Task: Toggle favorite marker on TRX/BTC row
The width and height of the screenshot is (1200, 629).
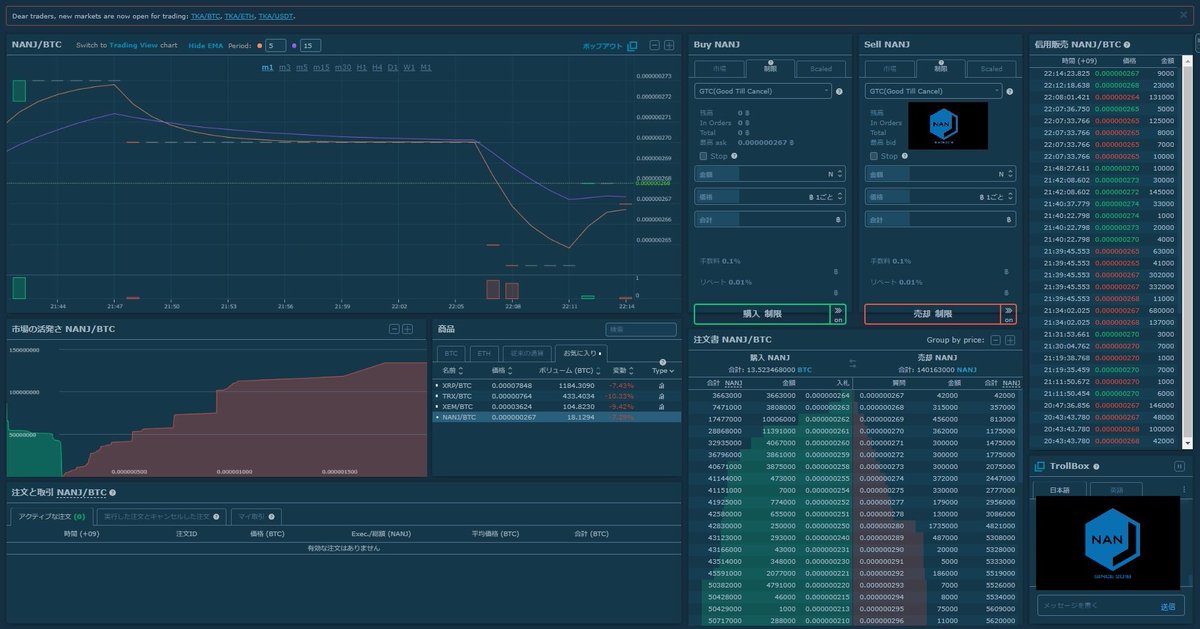Action: click(436, 396)
